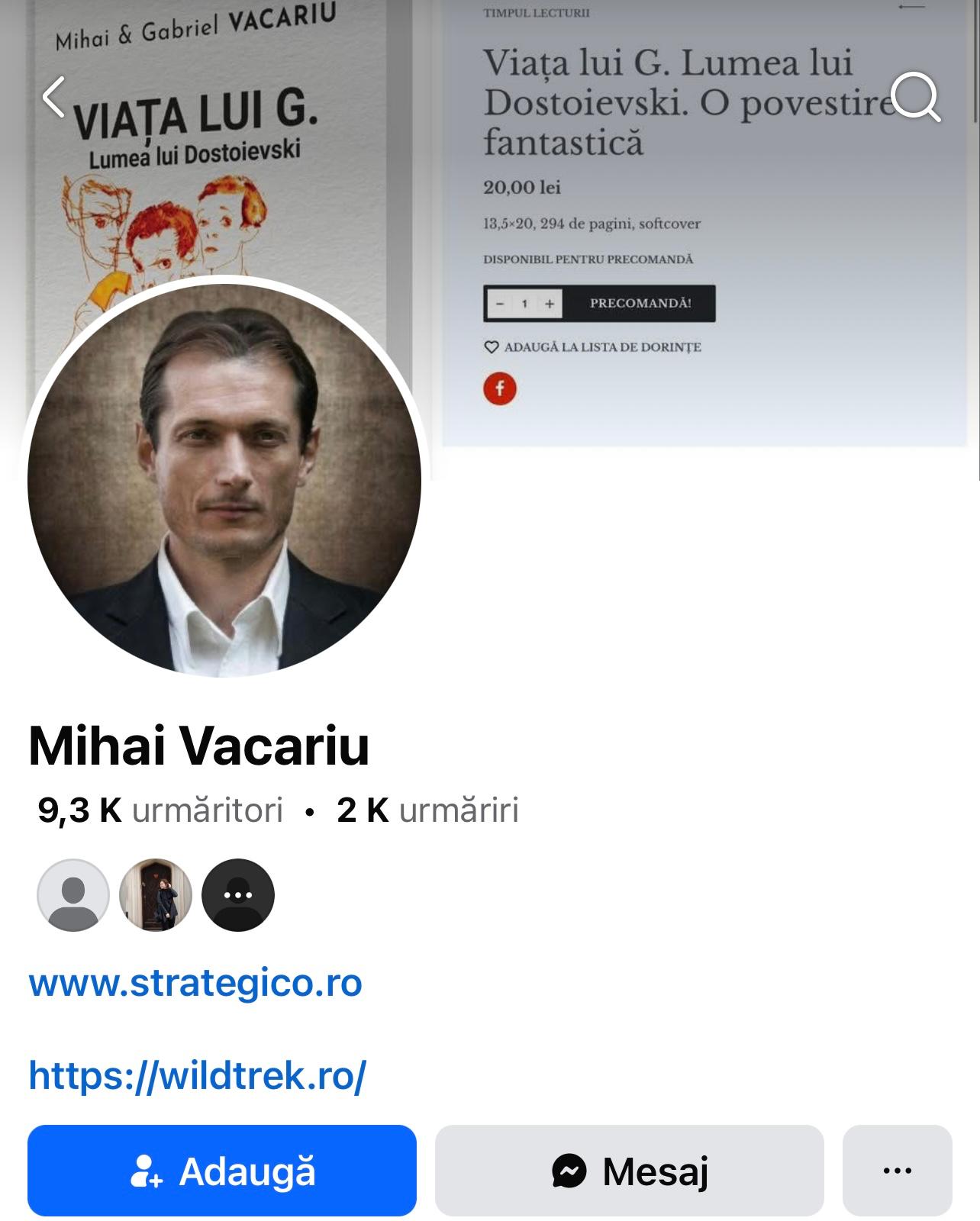Add friend with the Adaugă button
This screenshot has width=980, height=1221.
coord(222,1171)
